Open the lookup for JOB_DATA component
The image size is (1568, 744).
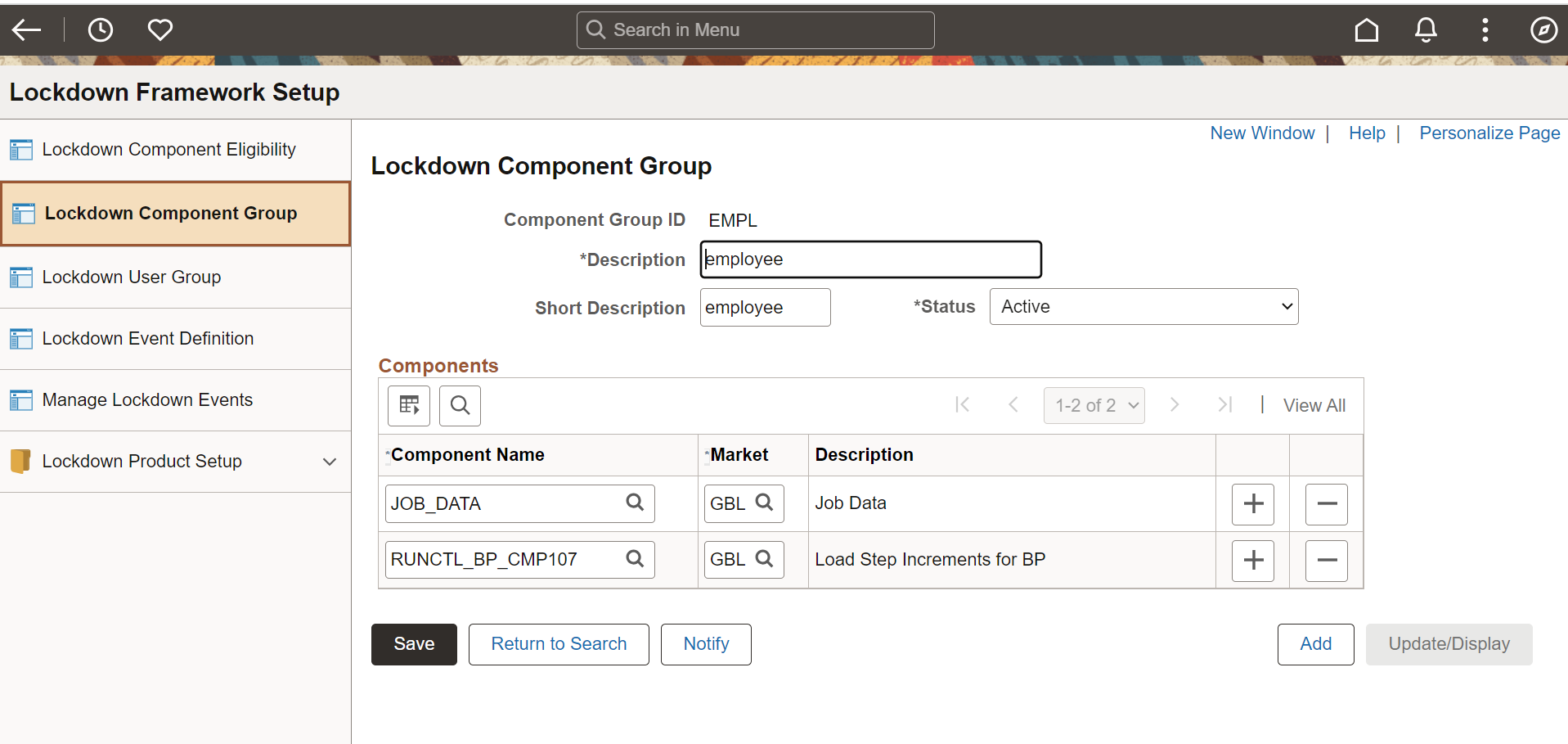tap(636, 503)
